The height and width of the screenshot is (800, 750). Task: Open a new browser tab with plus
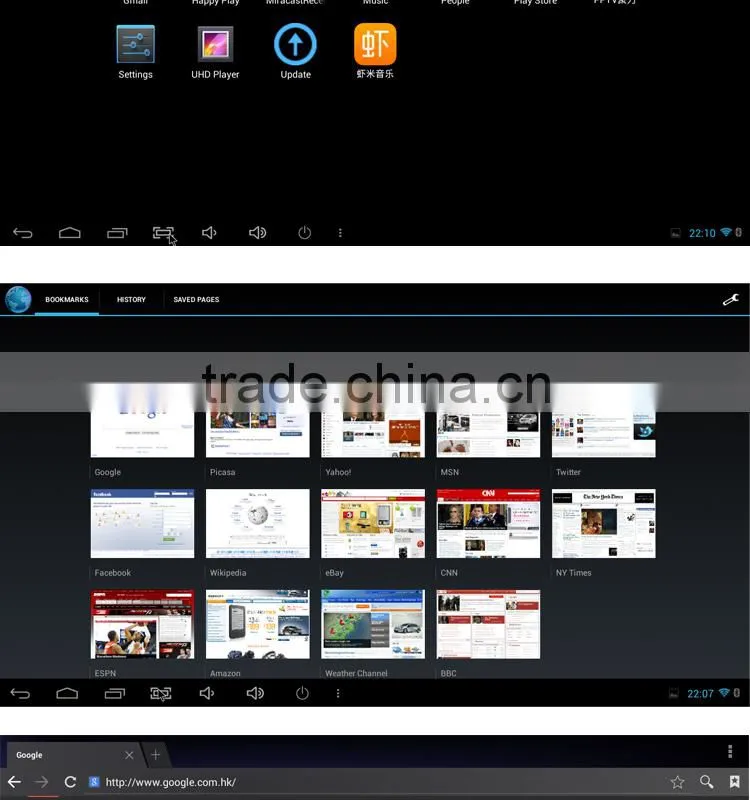[x=156, y=755]
